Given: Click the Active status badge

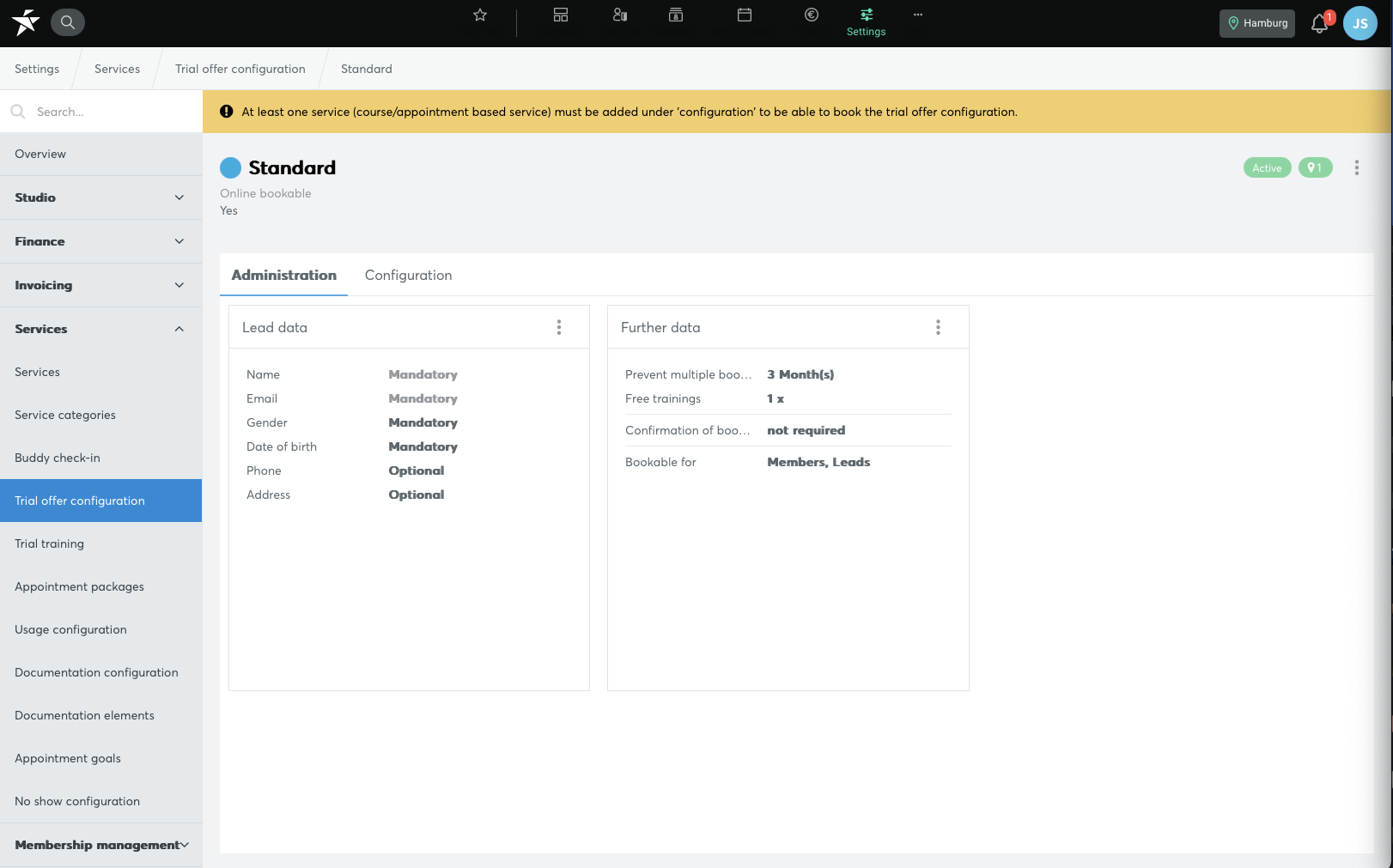Looking at the screenshot, I should pos(1268,167).
